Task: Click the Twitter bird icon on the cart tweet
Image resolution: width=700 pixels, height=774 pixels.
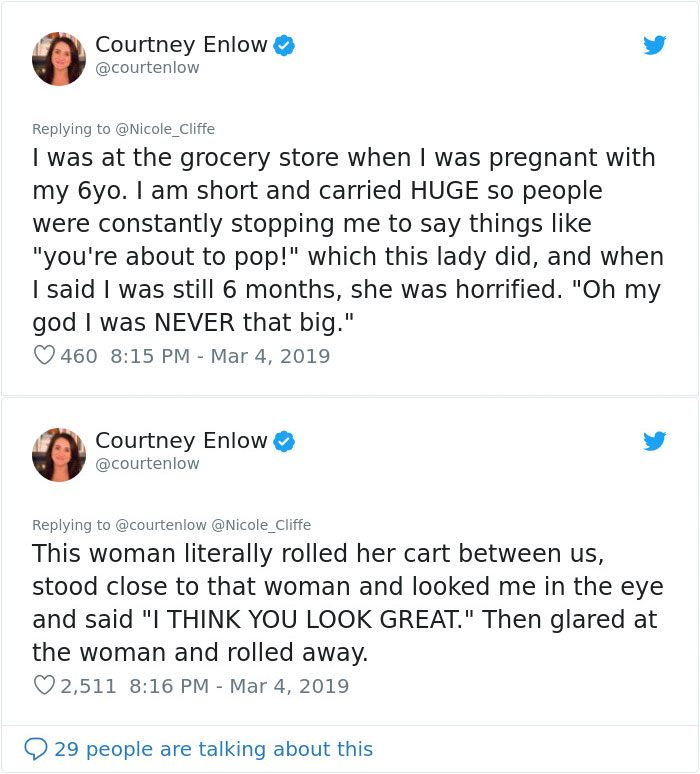Action: 655,441
